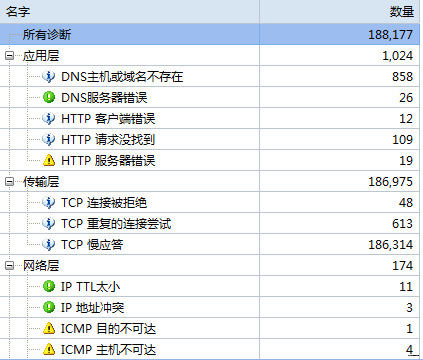
Task: Select the DNS服务器错误 entry
Action: [x=104, y=98]
